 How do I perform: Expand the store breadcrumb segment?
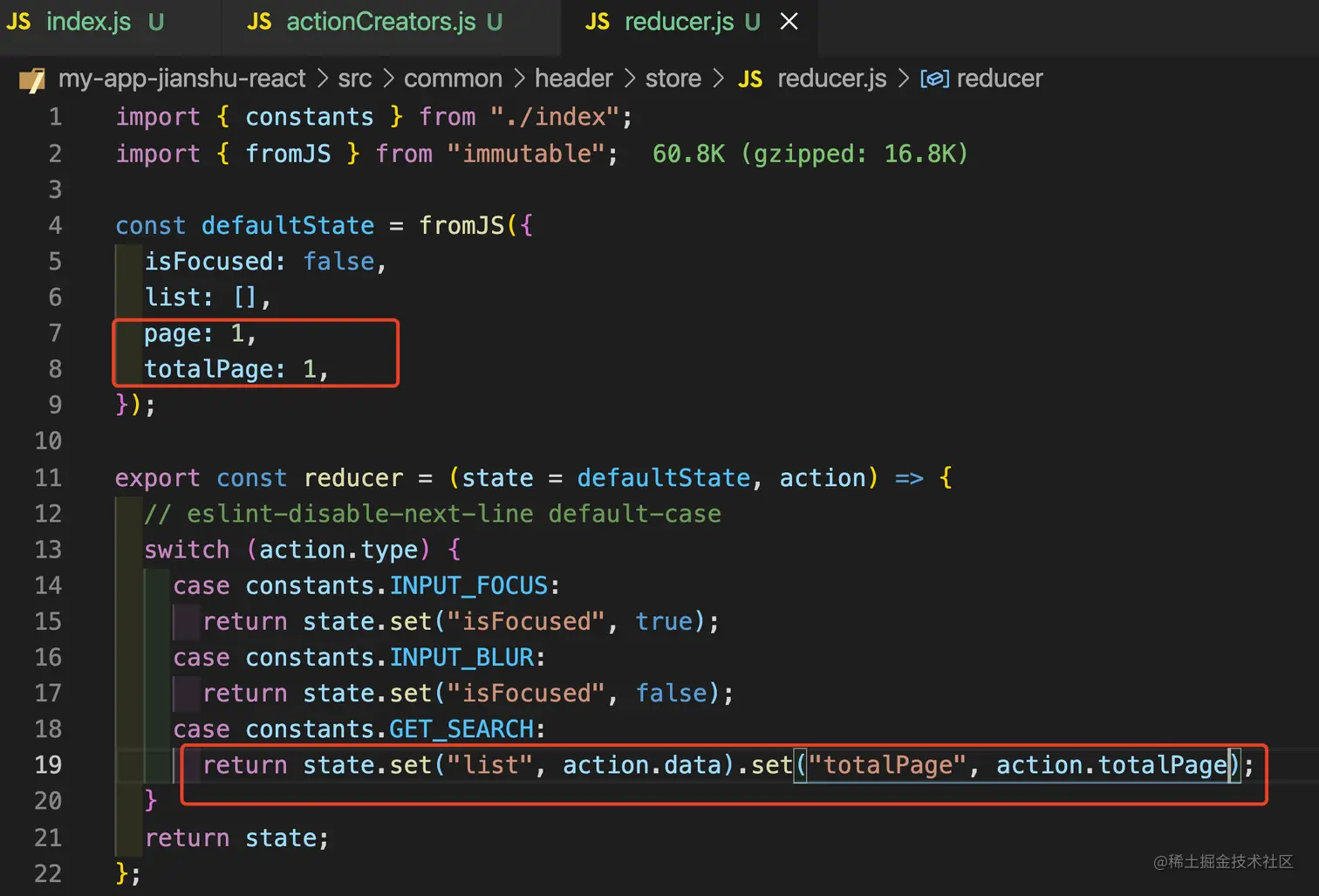click(x=673, y=79)
